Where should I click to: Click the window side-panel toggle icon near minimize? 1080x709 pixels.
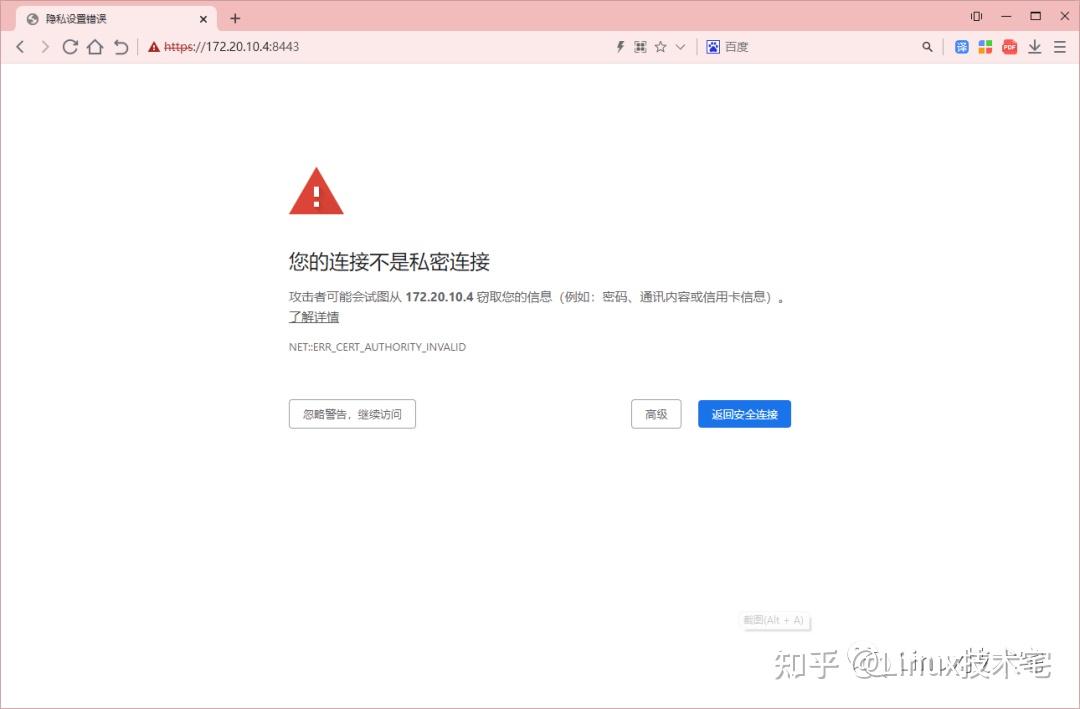point(976,16)
